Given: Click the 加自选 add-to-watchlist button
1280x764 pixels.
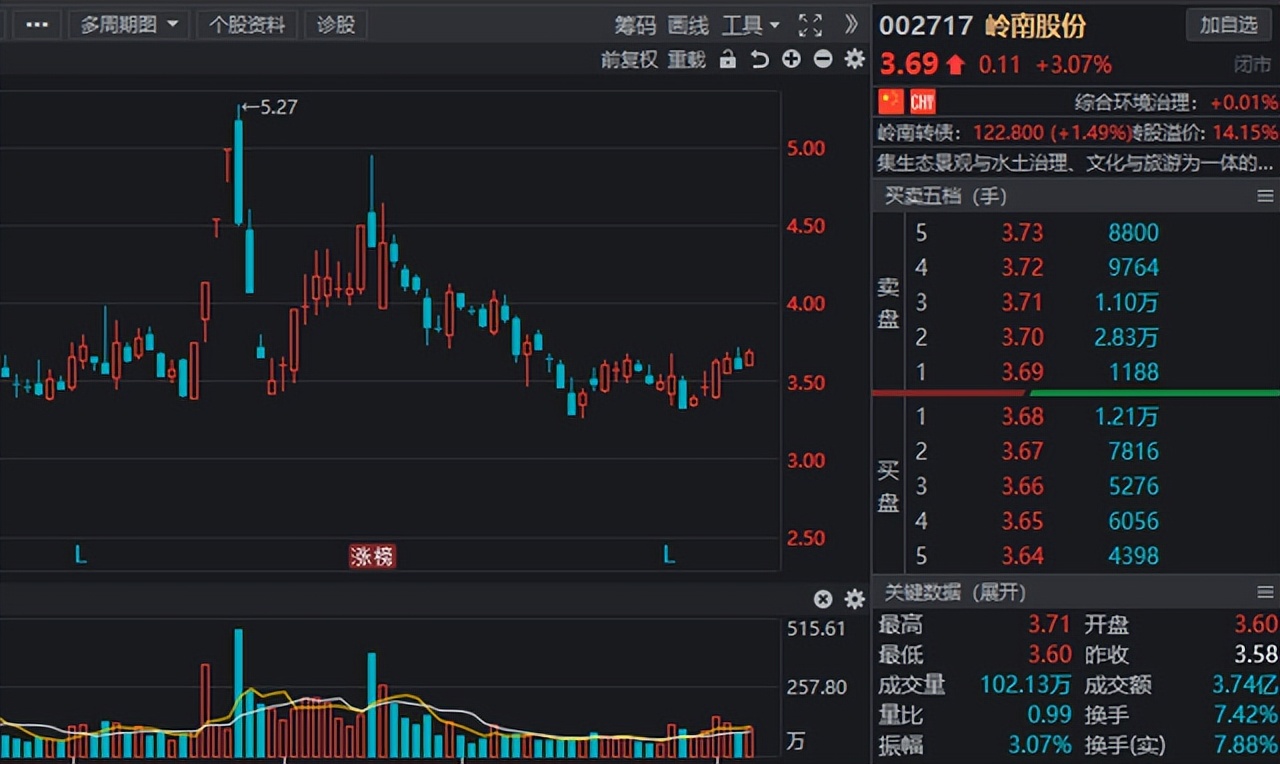Looking at the screenshot, I should click(x=1228, y=25).
